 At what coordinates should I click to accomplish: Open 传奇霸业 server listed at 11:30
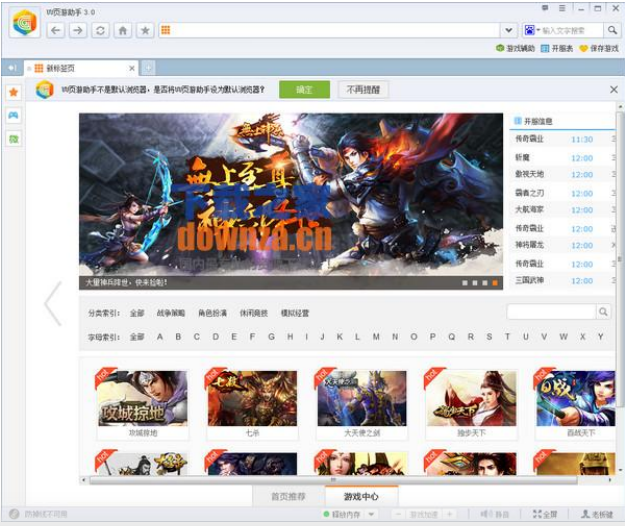pos(562,139)
